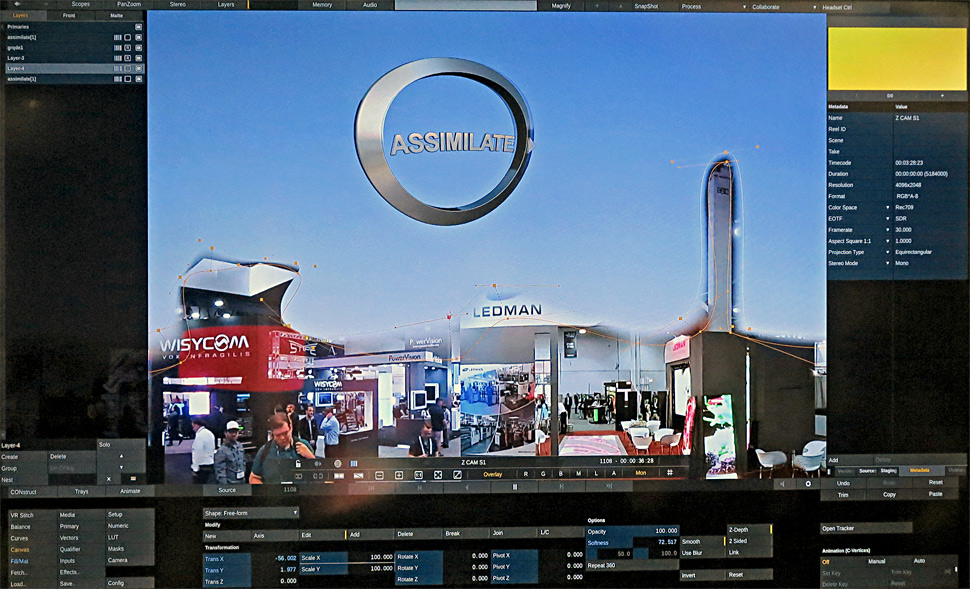970x589 pixels.
Task: Click the Trans X value field
Action: pyautogui.click(x=251, y=559)
